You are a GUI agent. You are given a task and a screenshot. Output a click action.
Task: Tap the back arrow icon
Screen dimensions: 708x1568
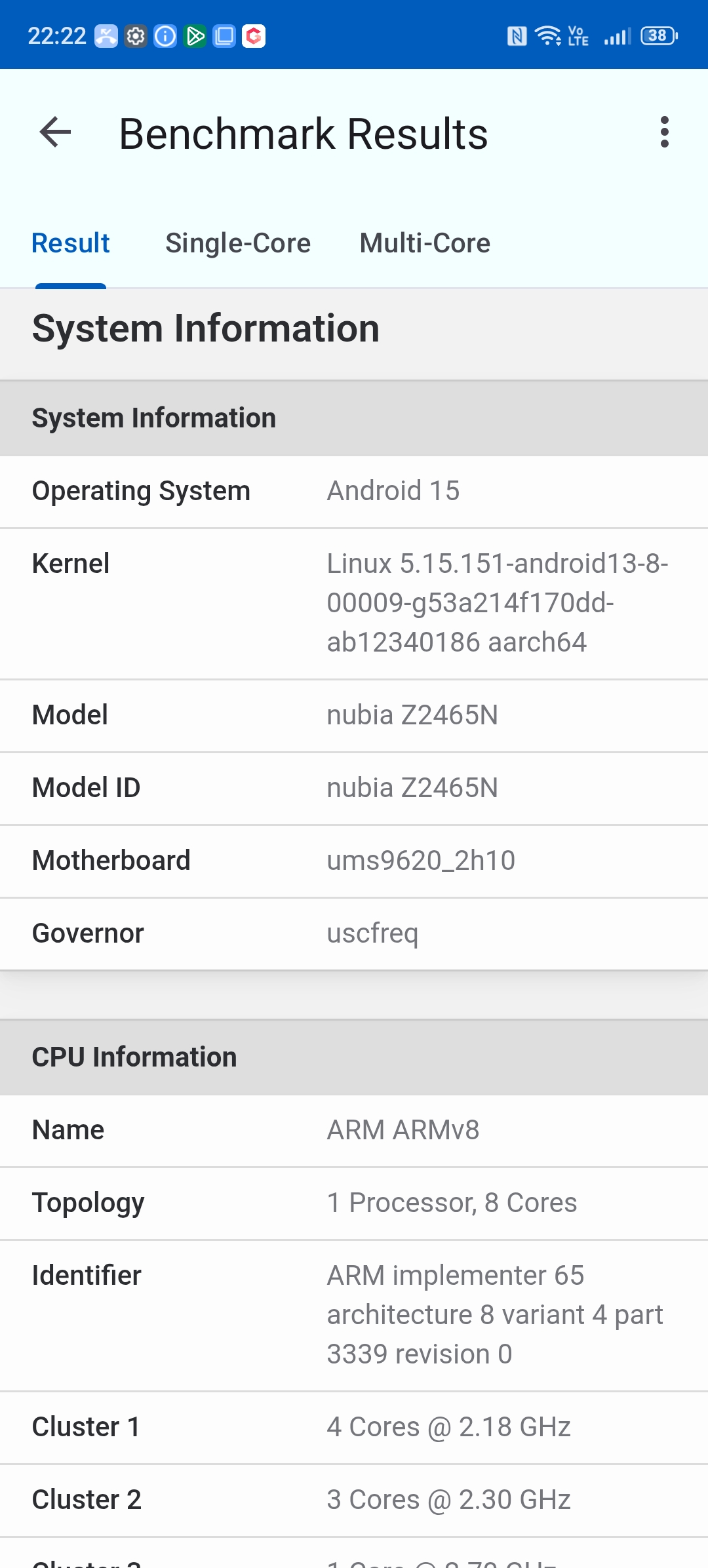(x=55, y=133)
